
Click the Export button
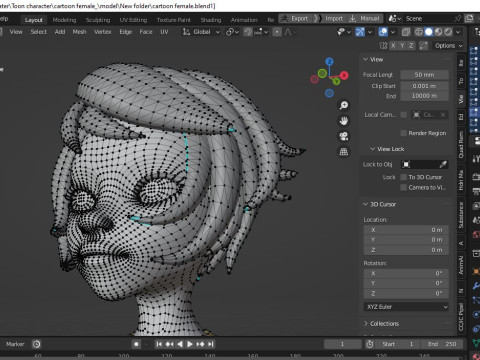(x=295, y=19)
